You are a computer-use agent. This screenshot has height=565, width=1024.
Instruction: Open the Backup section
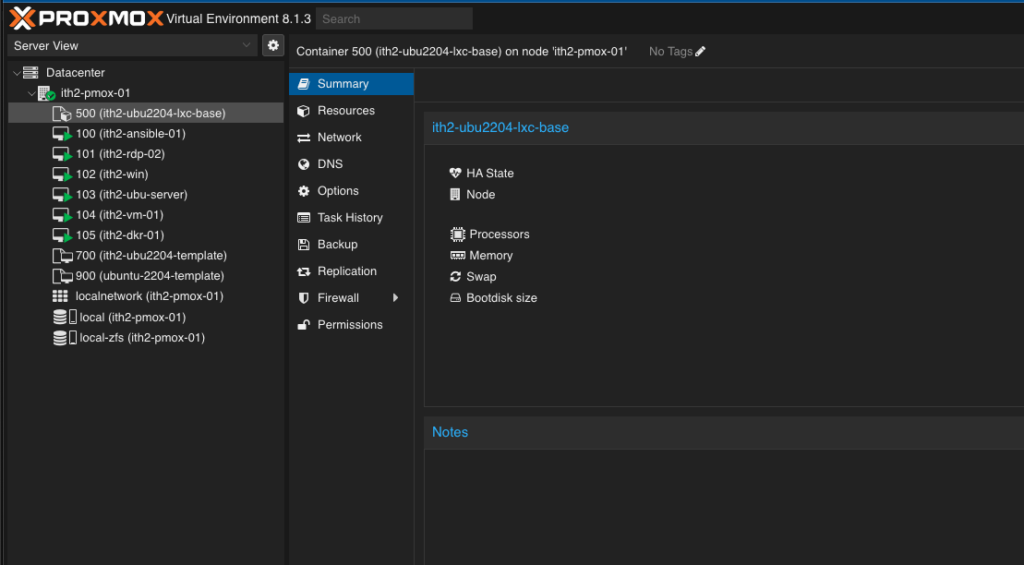351,244
